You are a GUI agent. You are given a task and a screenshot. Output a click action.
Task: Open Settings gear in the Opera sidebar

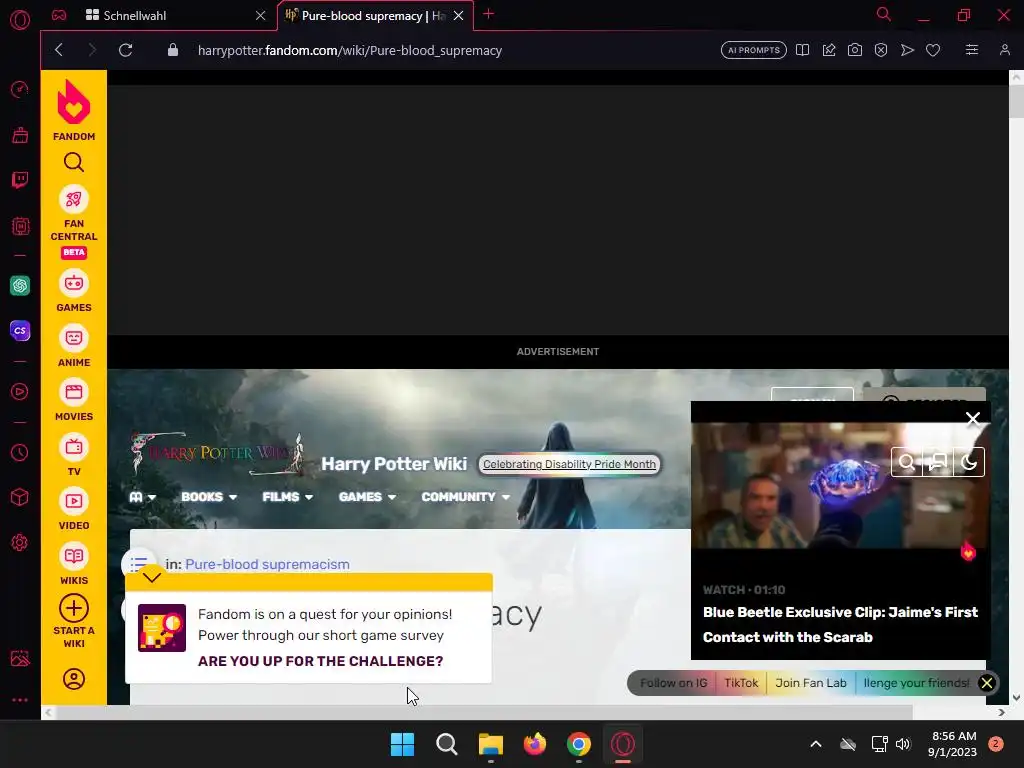pyautogui.click(x=20, y=542)
